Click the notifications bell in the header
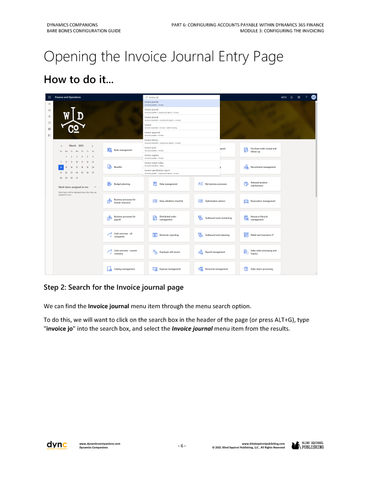The width and height of the screenshot is (371, 480). pyautogui.click(x=291, y=97)
